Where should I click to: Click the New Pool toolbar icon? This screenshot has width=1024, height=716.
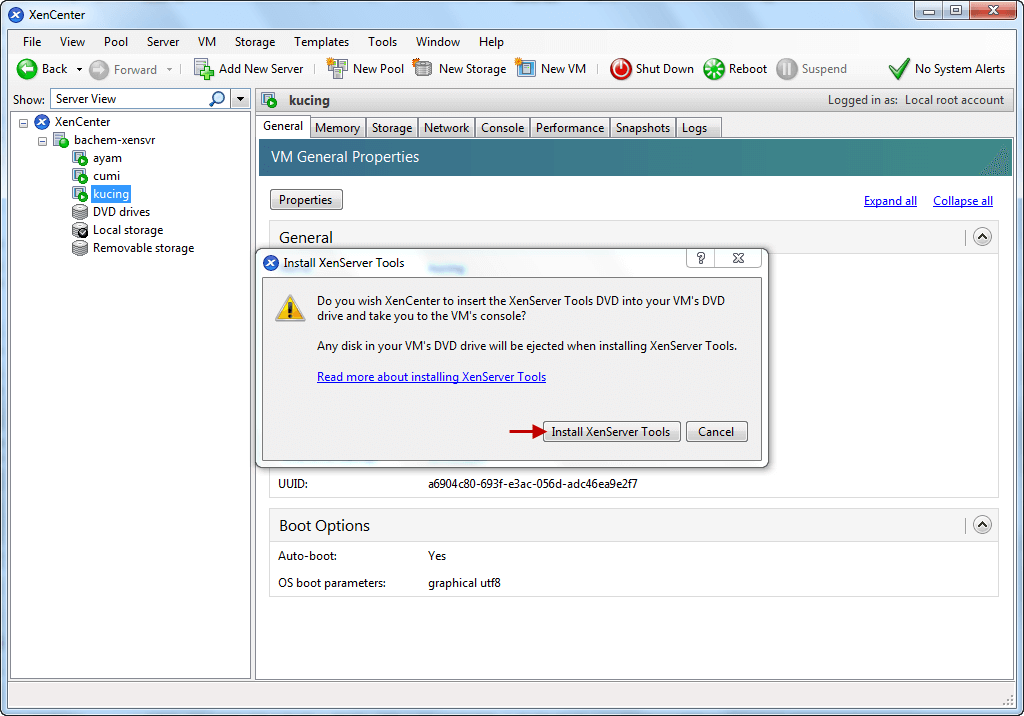[337, 68]
